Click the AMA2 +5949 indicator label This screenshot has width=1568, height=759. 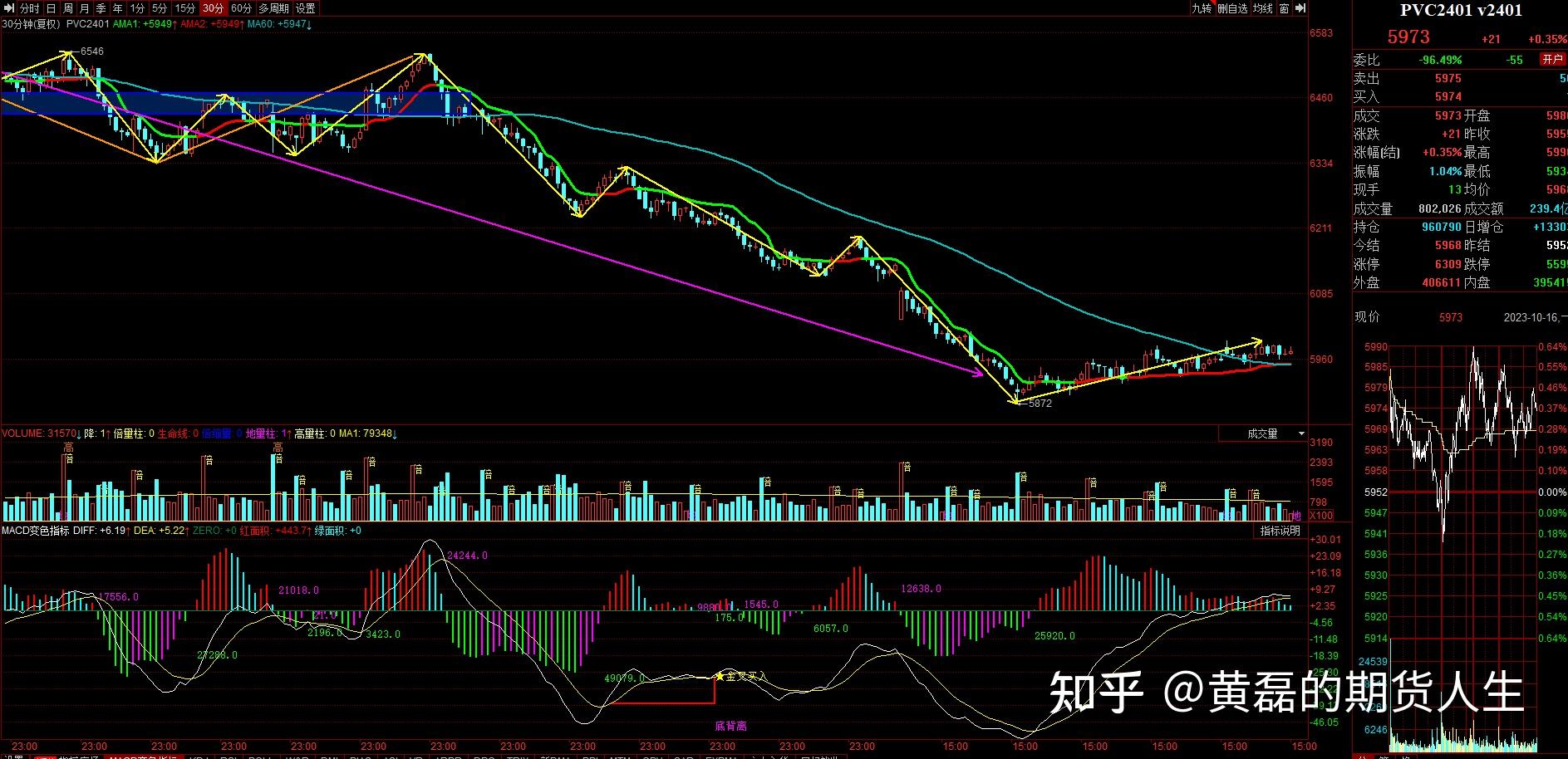[213, 24]
